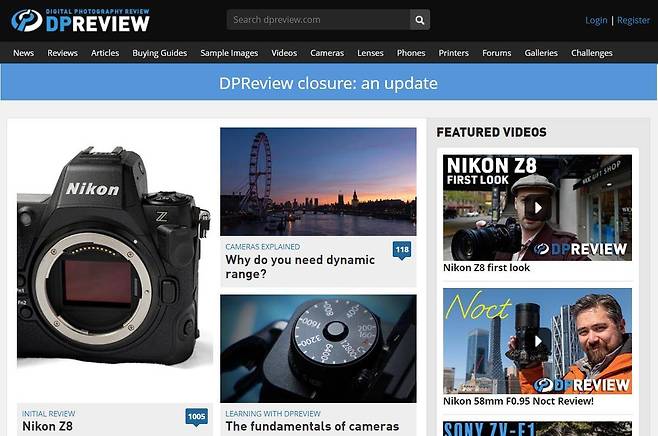Viewport: 658px width, 436px height.
Task: Go to Phones section
Action: point(411,53)
